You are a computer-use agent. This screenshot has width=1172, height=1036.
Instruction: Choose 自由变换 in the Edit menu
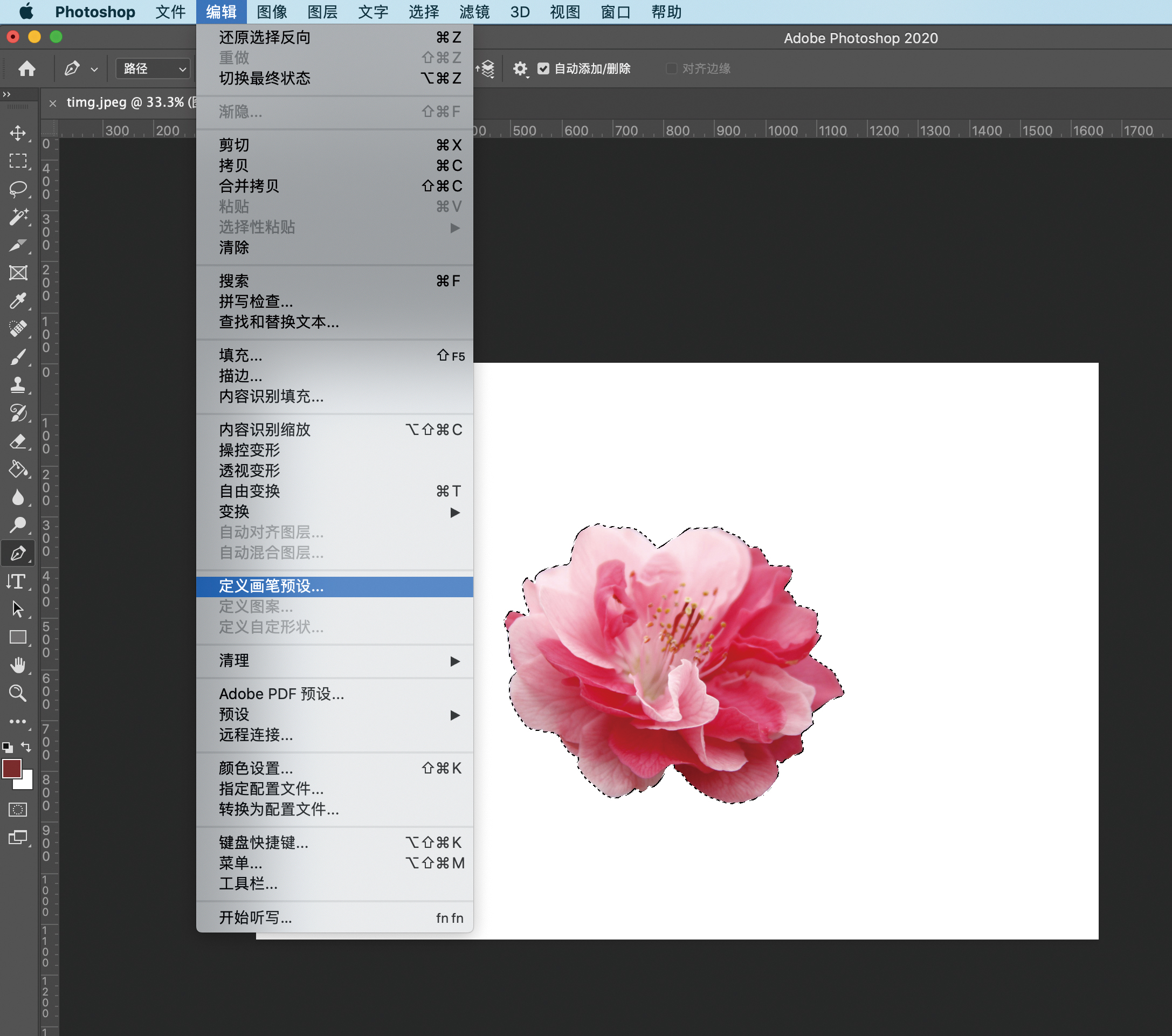coord(335,492)
